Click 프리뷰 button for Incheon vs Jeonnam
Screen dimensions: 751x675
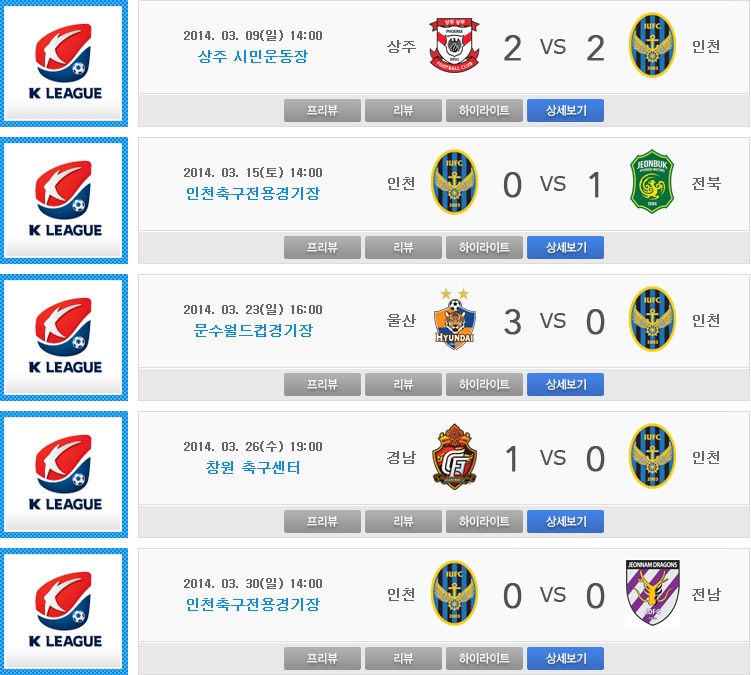pos(322,659)
